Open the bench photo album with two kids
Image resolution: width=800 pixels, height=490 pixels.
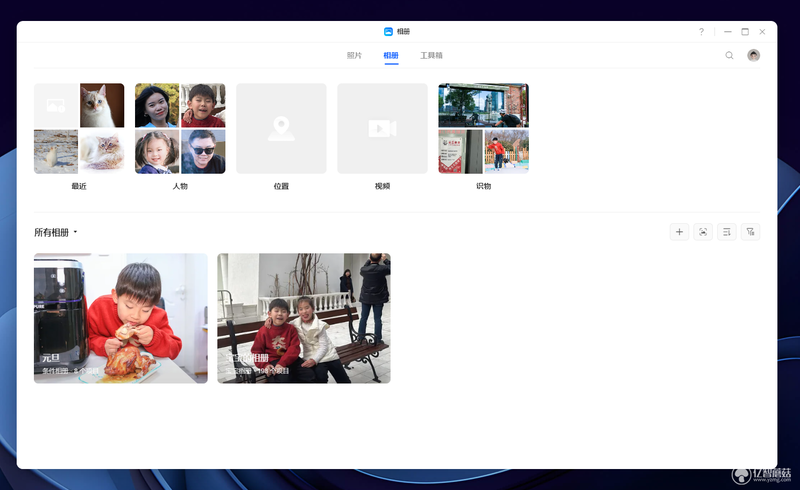tap(304, 318)
